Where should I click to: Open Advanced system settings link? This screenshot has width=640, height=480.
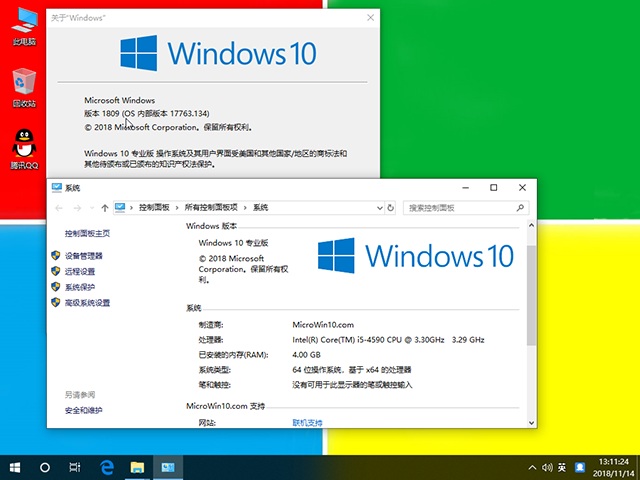(87, 303)
